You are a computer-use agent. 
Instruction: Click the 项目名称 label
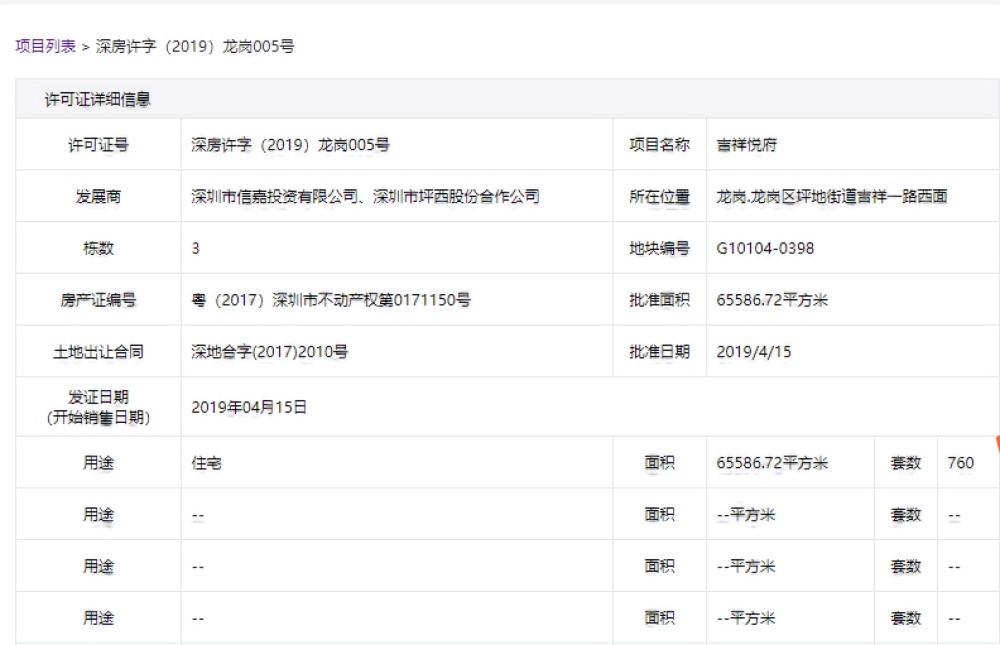point(659,145)
